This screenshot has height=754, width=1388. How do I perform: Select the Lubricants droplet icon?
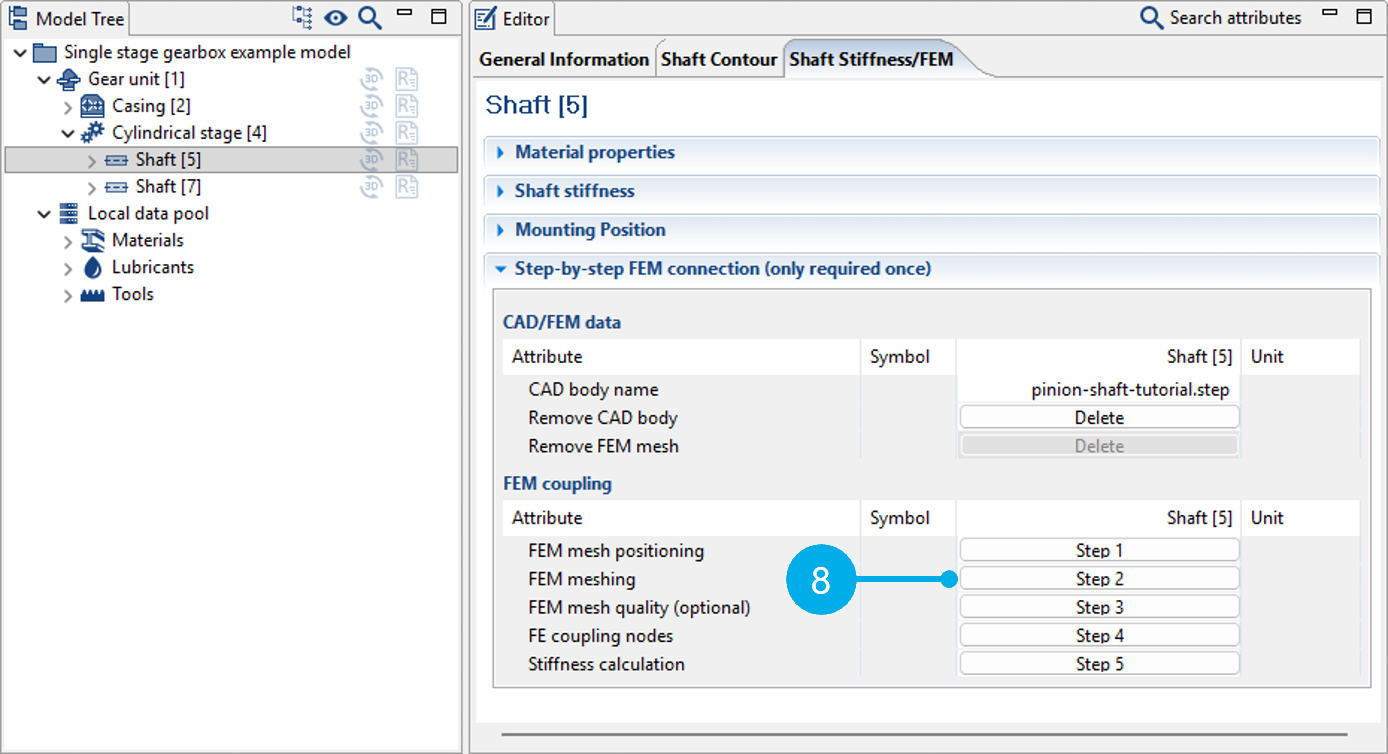pyautogui.click(x=93, y=267)
